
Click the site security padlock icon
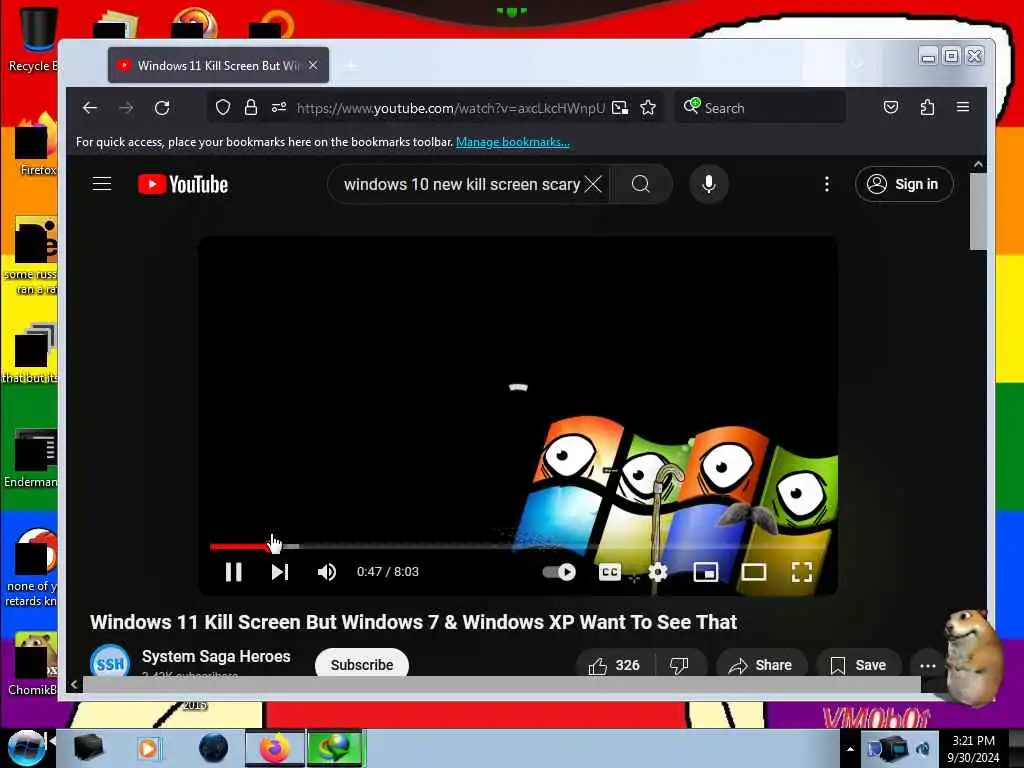(251, 107)
